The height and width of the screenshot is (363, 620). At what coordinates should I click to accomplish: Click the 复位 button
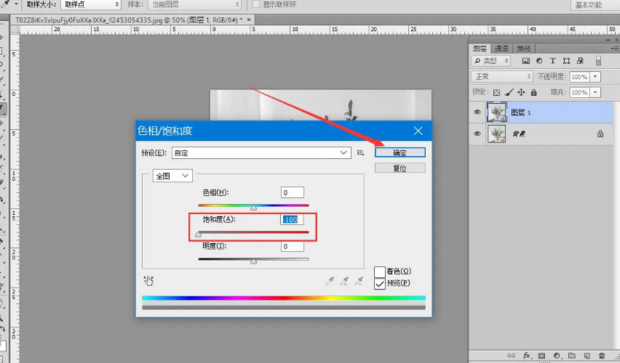pos(400,168)
